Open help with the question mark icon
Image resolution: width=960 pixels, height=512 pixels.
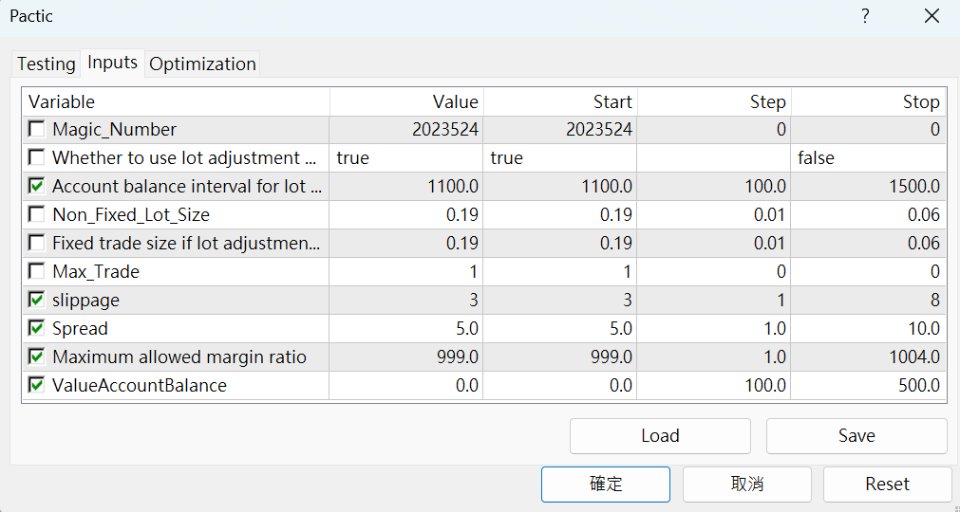coord(865,16)
